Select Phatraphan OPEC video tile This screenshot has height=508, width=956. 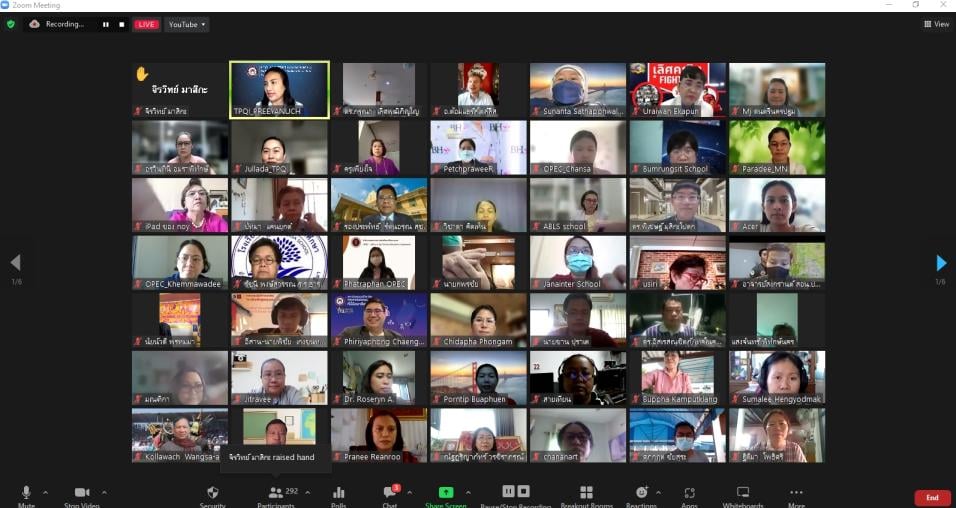click(379, 262)
